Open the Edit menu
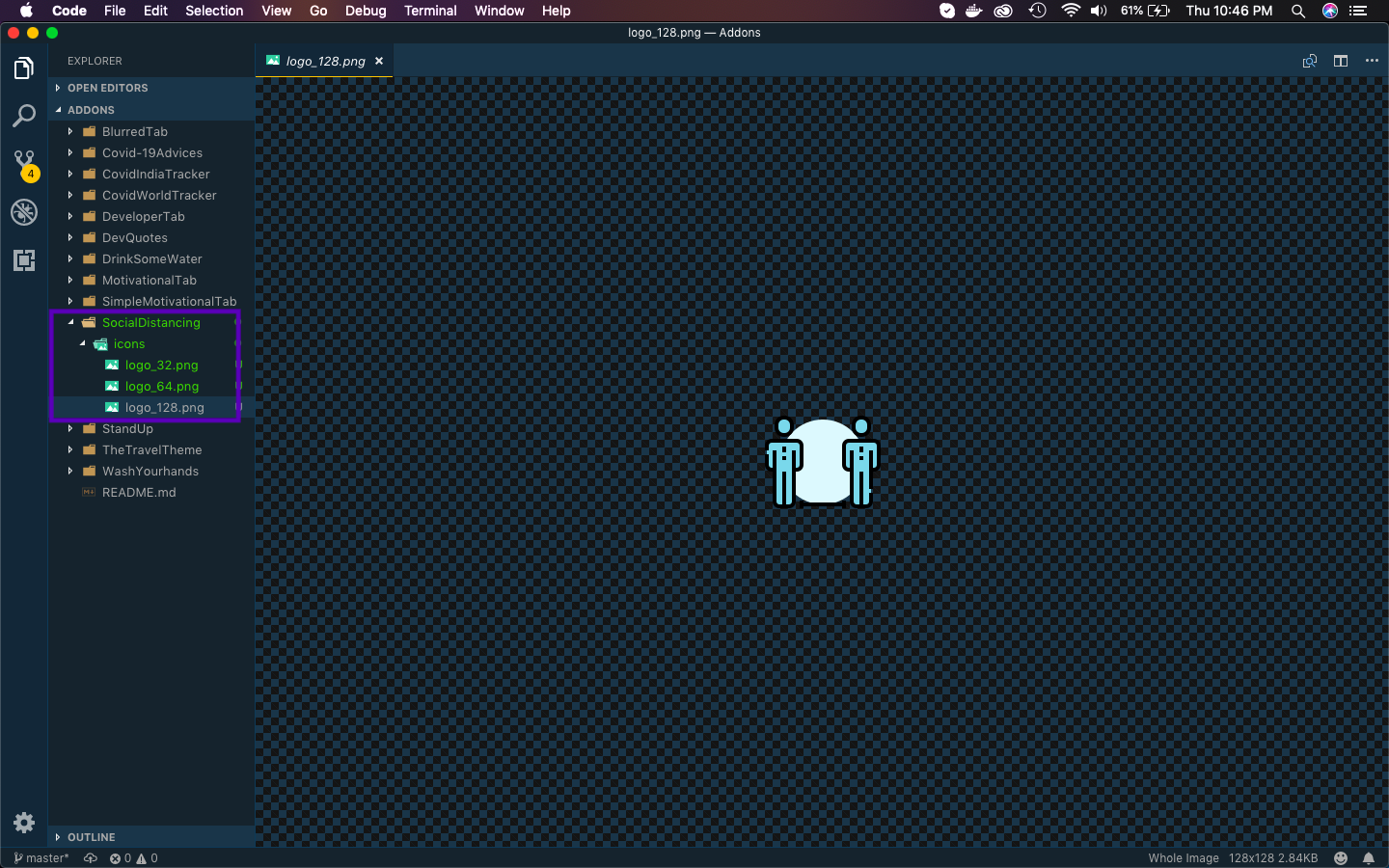Image resolution: width=1389 pixels, height=868 pixels. point(155,11)
